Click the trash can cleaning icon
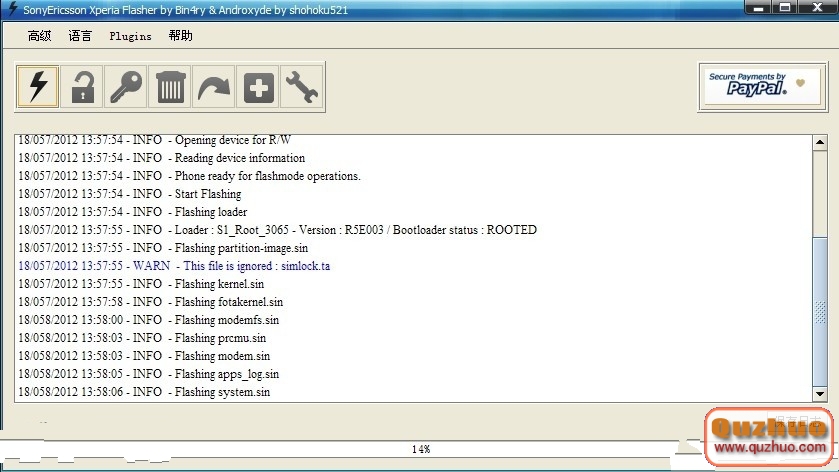Screen dimensions: 839x472 click(170, 87)
